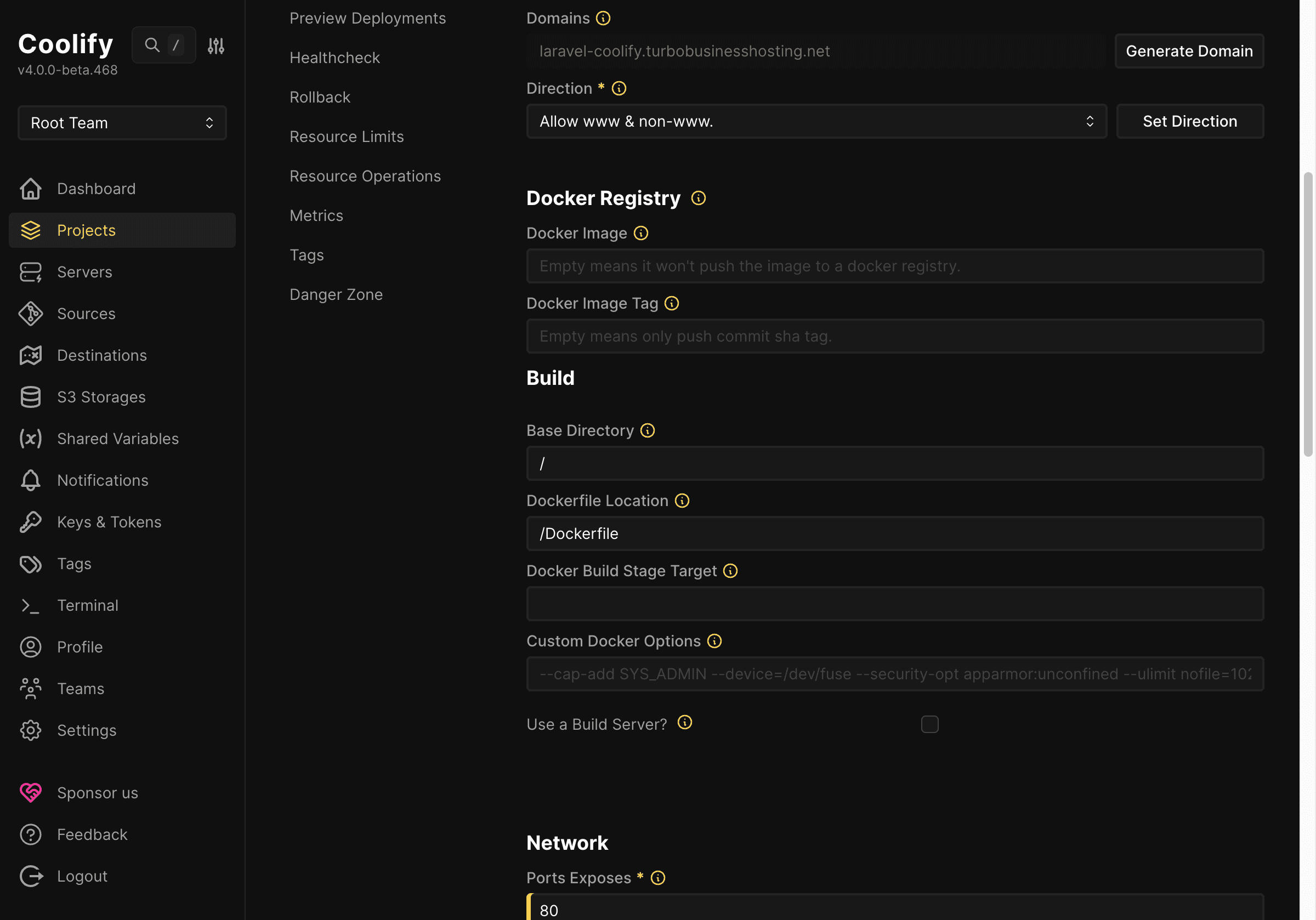The height and width of the screenshot is (920, 1316).
Task: Click the page vertical scrollbar thumb
Action: (1307, 314)
